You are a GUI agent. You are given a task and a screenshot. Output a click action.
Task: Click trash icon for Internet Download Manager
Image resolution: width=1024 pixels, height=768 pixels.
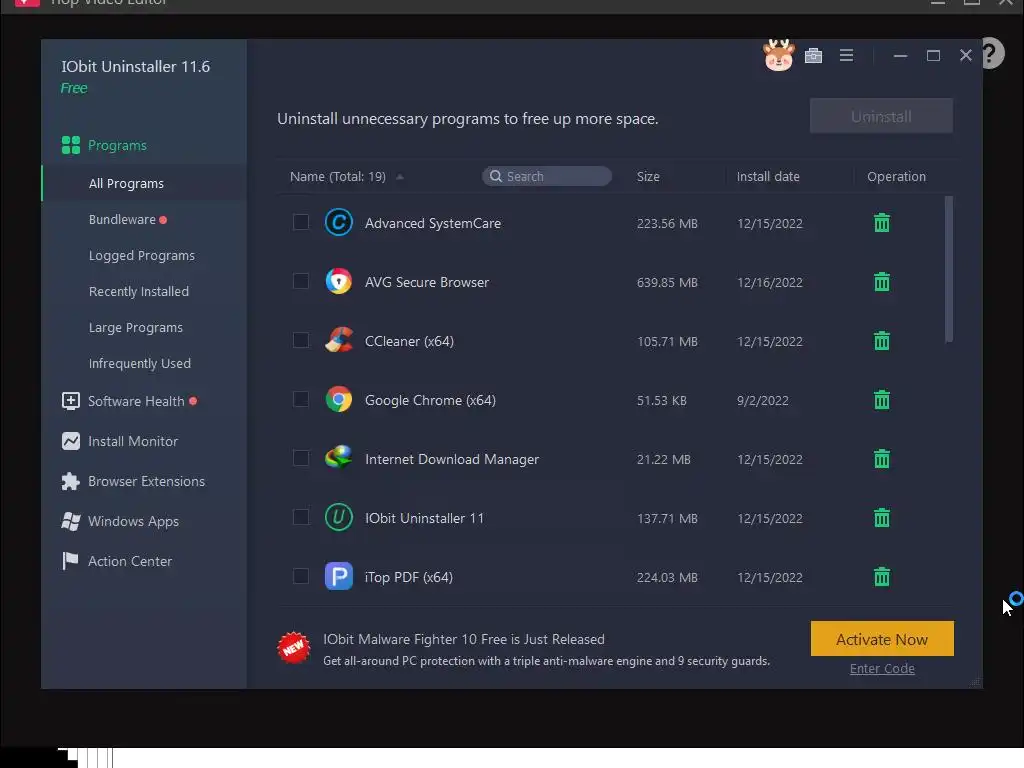click(x=882, y=458)
